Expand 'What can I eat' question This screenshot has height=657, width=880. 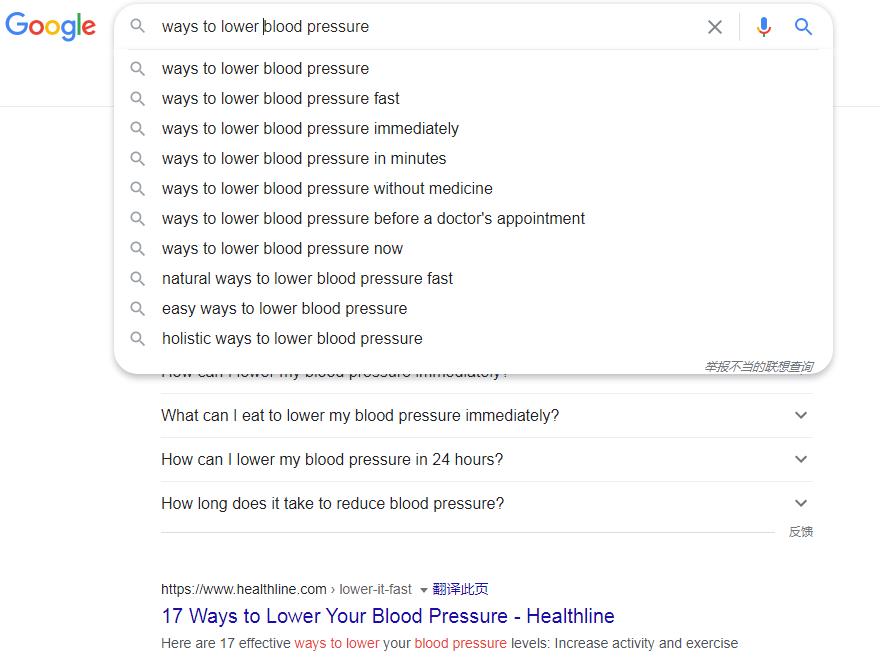pos(800,415)
